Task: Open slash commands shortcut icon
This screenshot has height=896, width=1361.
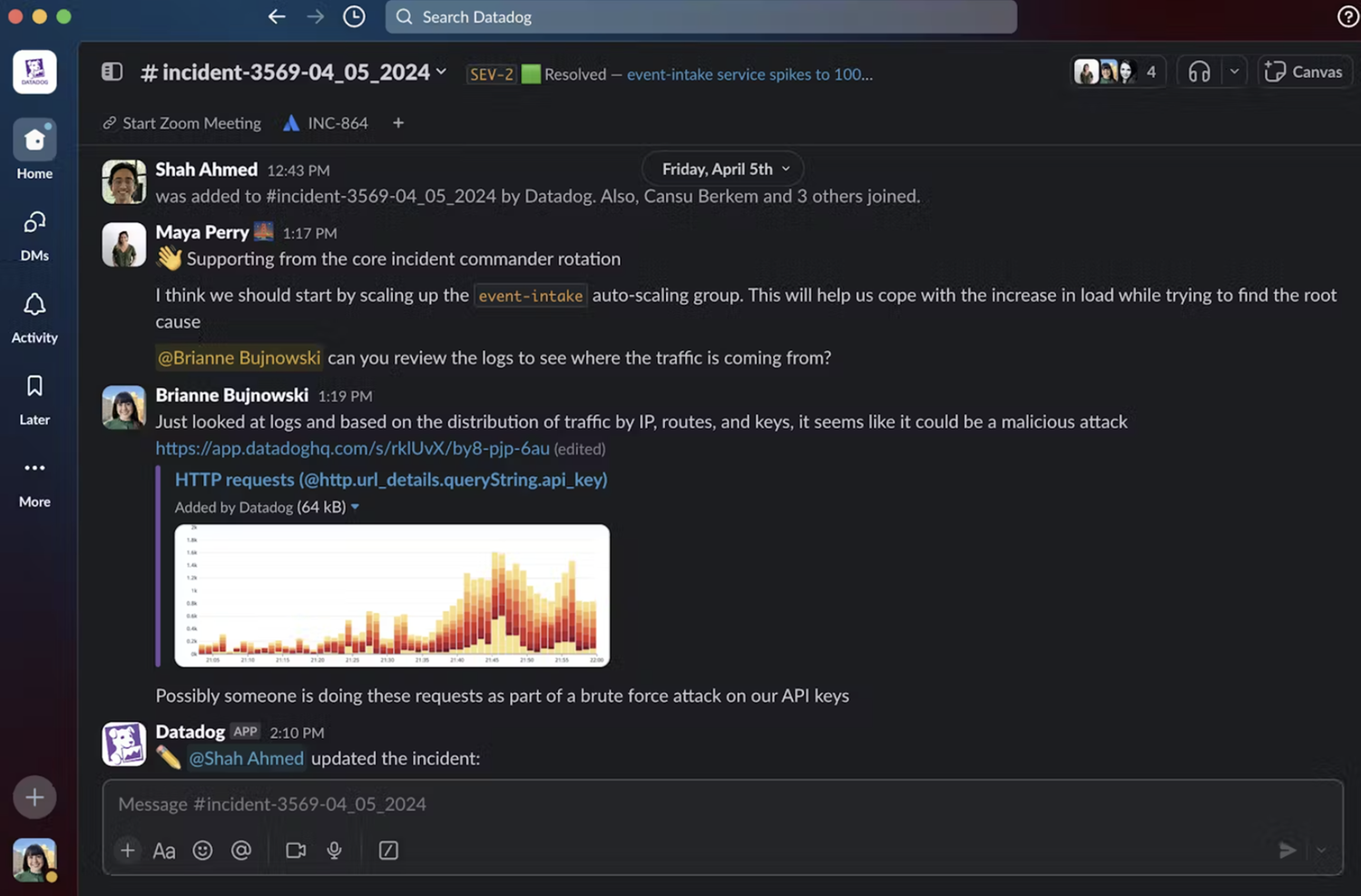Action: pos(388,851)
